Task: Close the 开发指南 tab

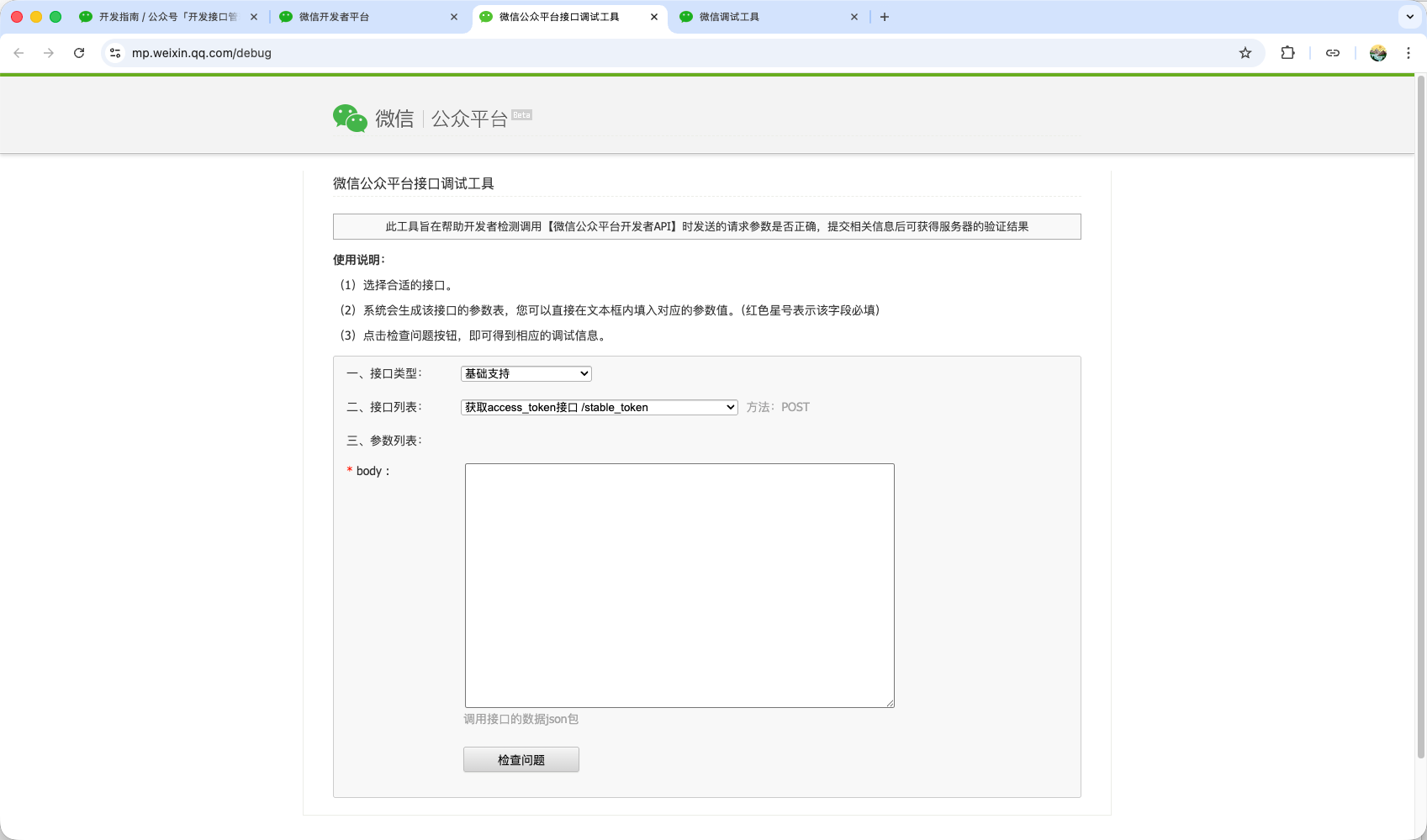Action: (254, 17)
